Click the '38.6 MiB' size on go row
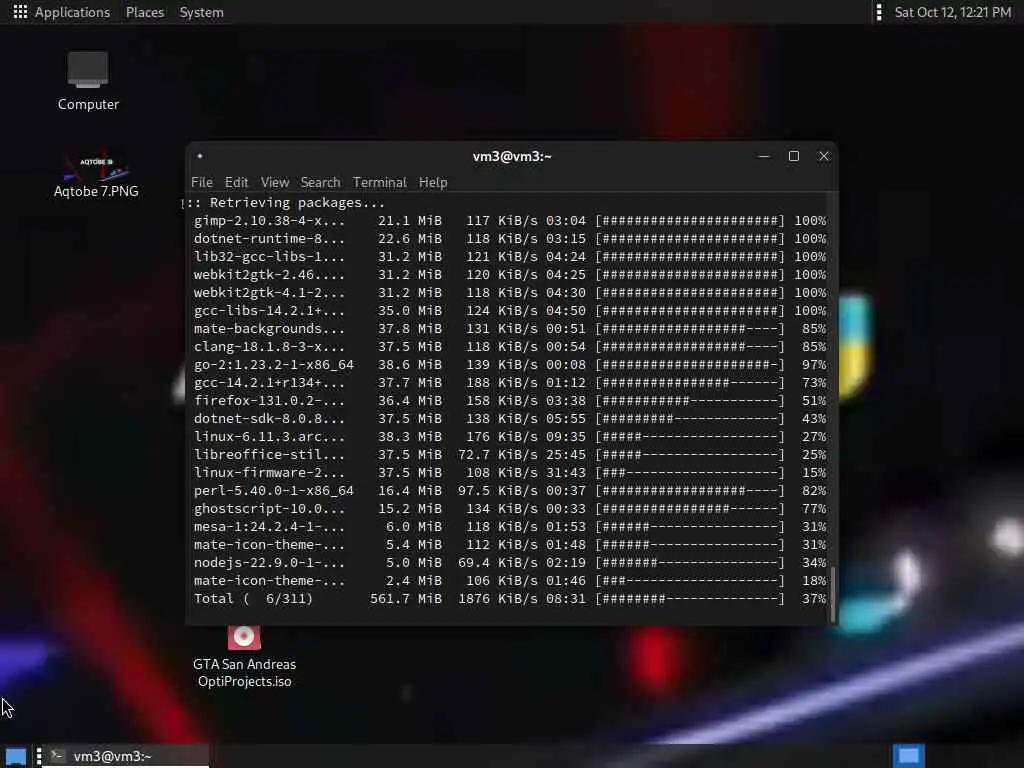 410,365
